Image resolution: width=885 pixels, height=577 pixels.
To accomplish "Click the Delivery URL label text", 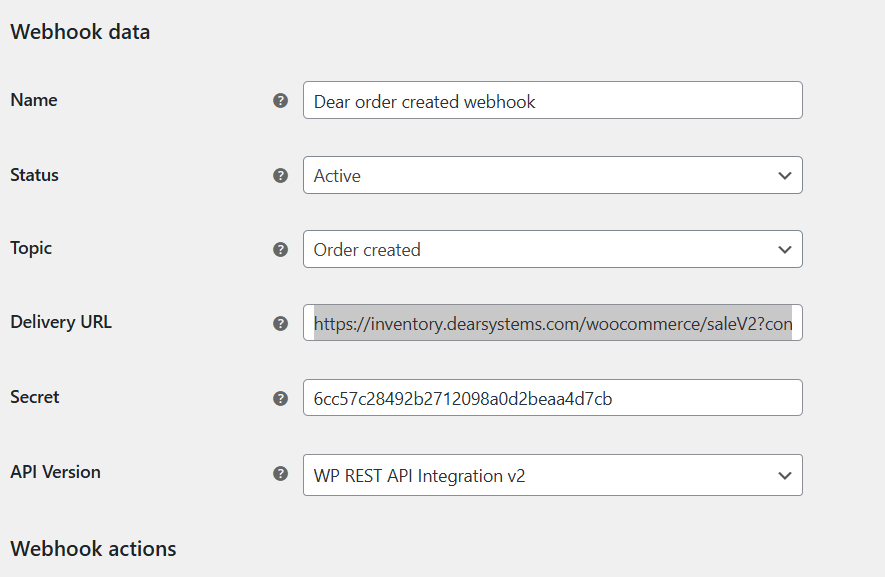I will pos(61,322).
